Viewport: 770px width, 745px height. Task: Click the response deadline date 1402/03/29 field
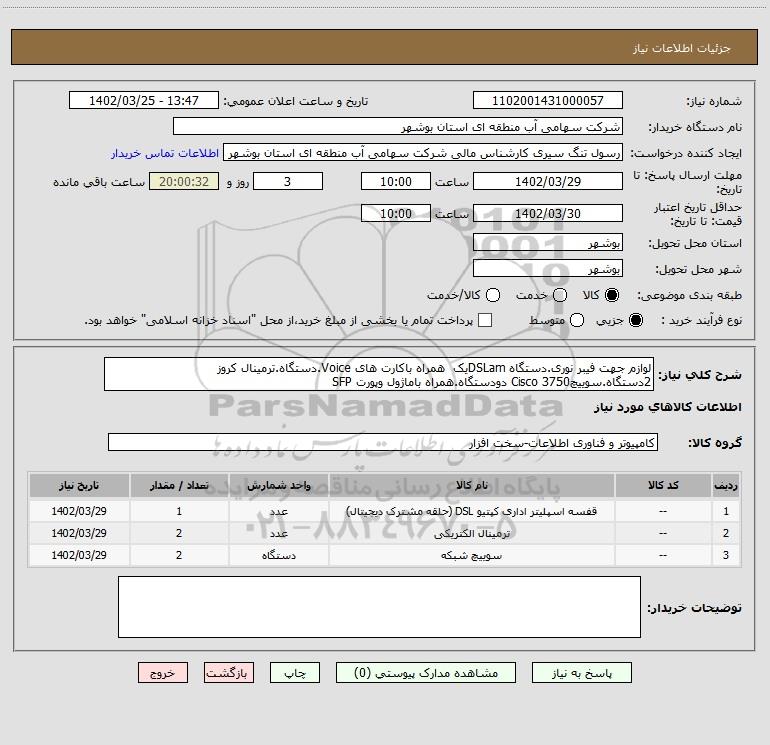tap(548, 182)
